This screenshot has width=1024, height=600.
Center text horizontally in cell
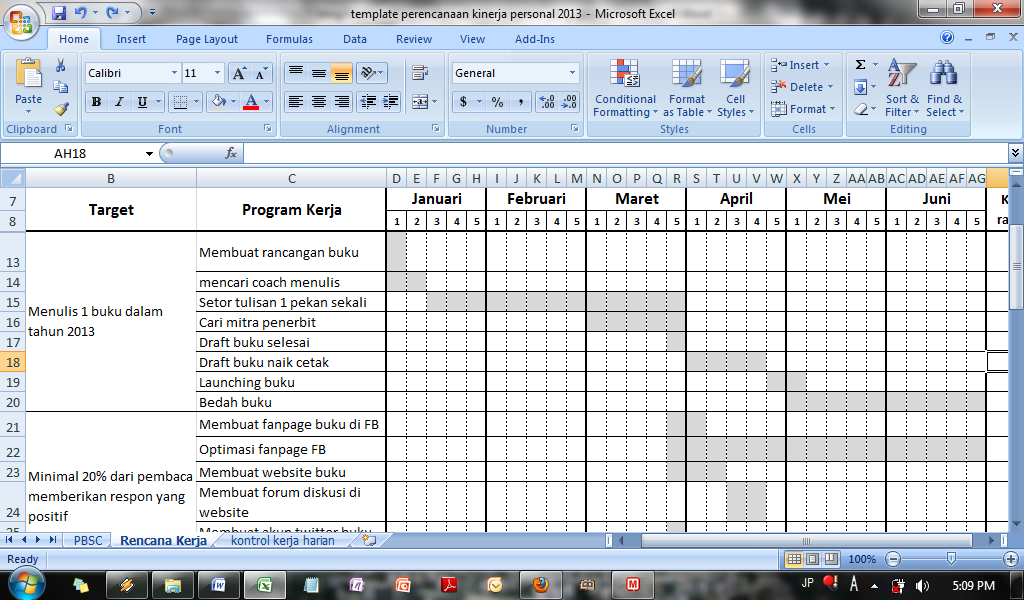point(319,102)
